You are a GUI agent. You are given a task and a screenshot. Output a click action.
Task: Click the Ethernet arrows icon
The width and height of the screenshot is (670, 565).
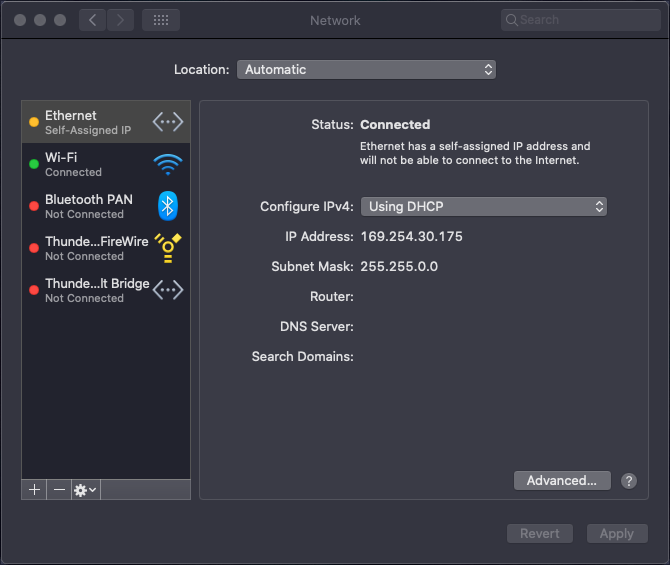pyautogui.click(x=168, y=122)
